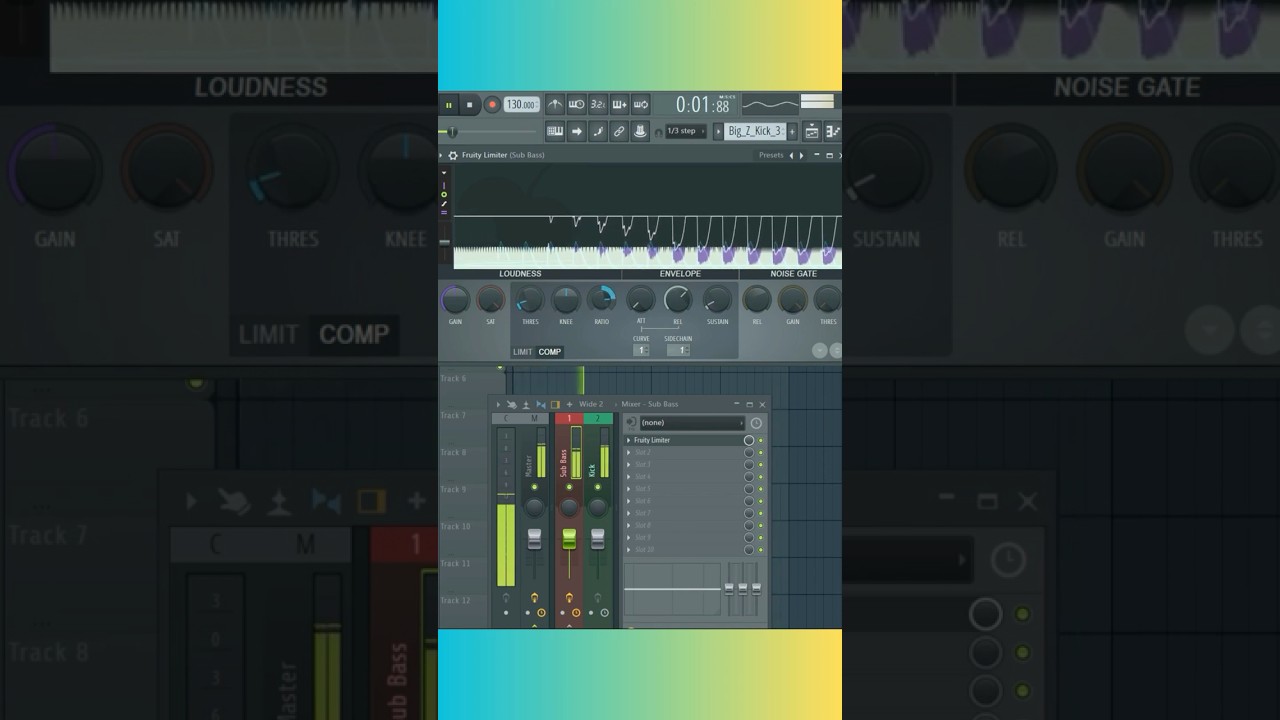Open the piano roll view icon
The image size is (1280, 720).
pyautogui.click(x=832, y=131)
